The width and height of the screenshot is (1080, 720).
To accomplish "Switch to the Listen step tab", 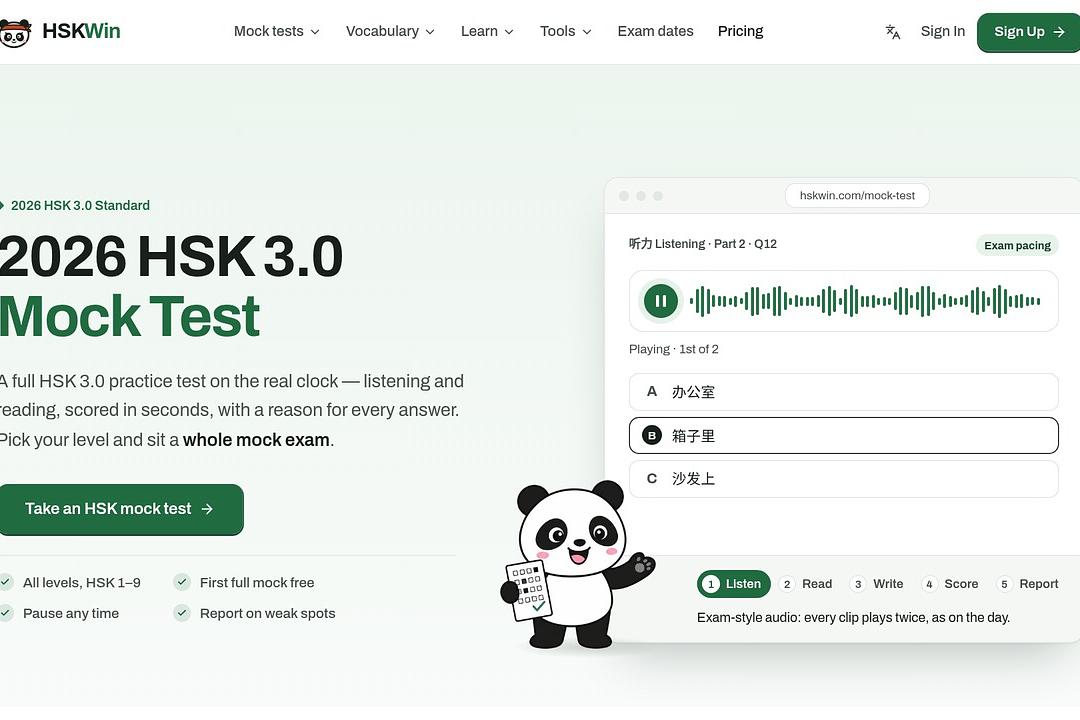I will pos(734,584).
